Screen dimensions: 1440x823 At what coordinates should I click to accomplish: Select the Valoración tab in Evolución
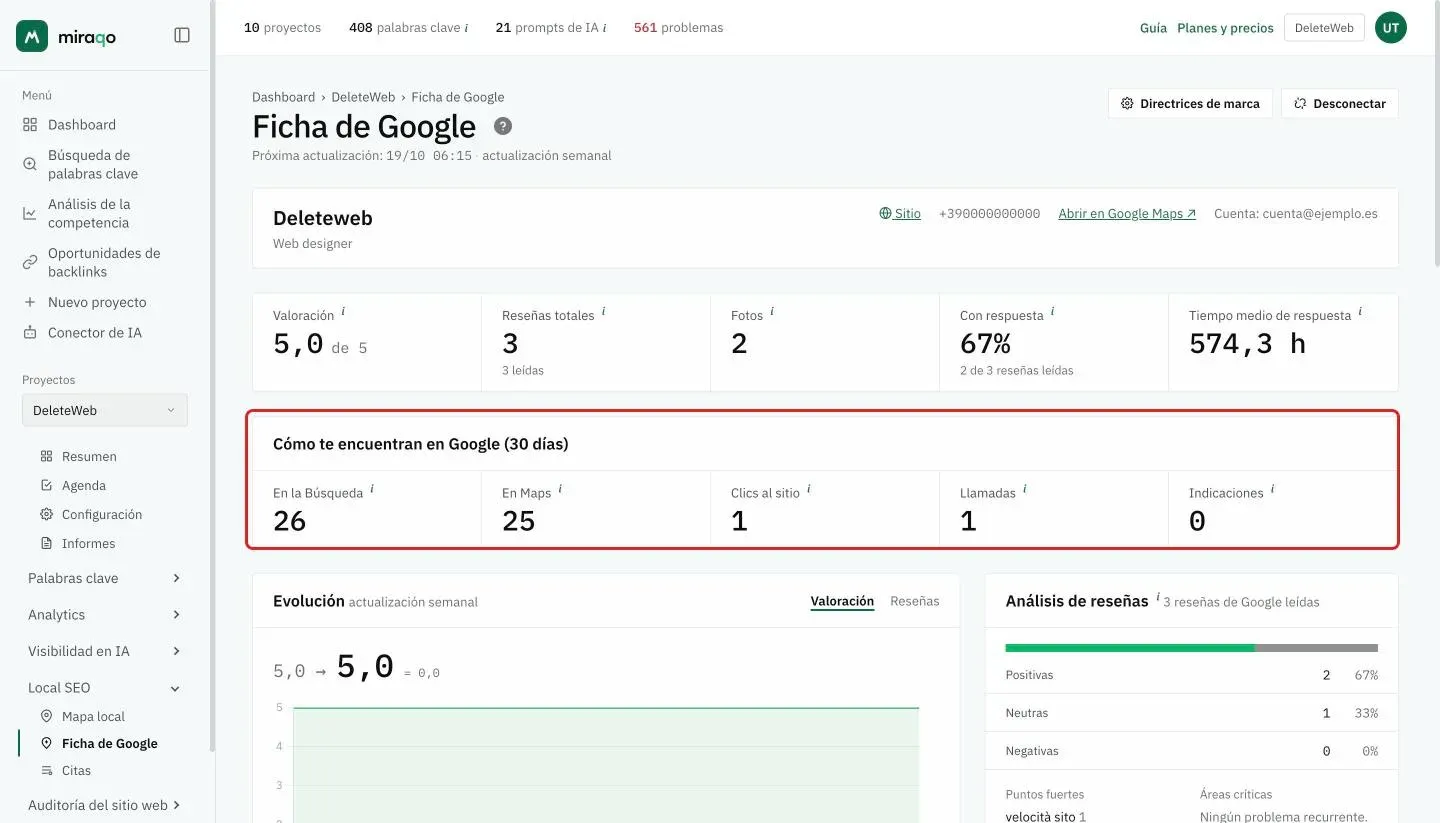click(842, 601)
